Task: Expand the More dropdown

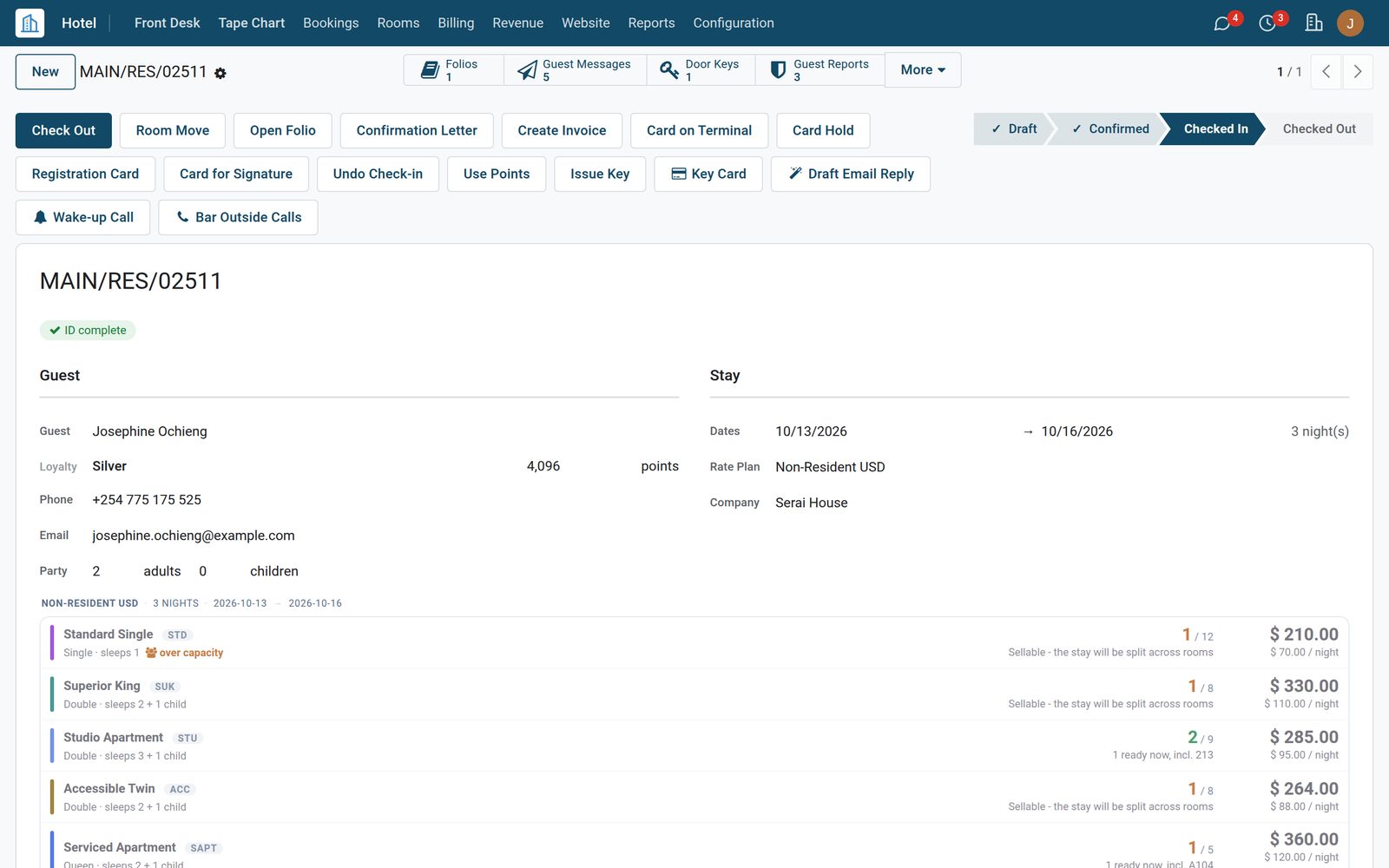Action: tap(923, 70)
